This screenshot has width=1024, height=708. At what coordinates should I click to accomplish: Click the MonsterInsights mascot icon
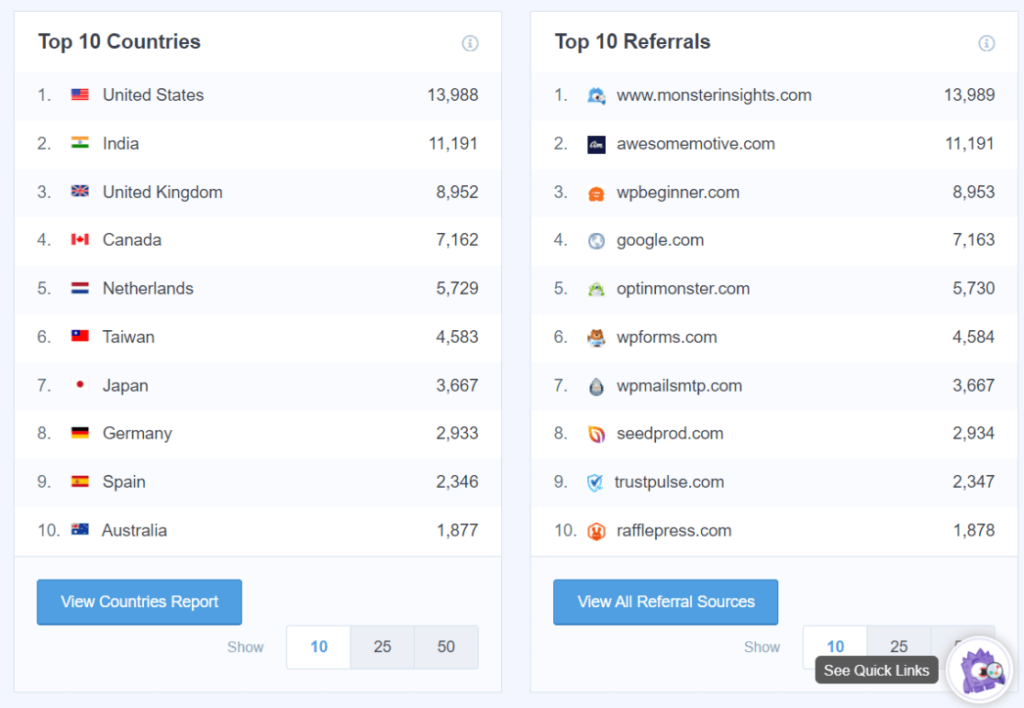point(978,670)
